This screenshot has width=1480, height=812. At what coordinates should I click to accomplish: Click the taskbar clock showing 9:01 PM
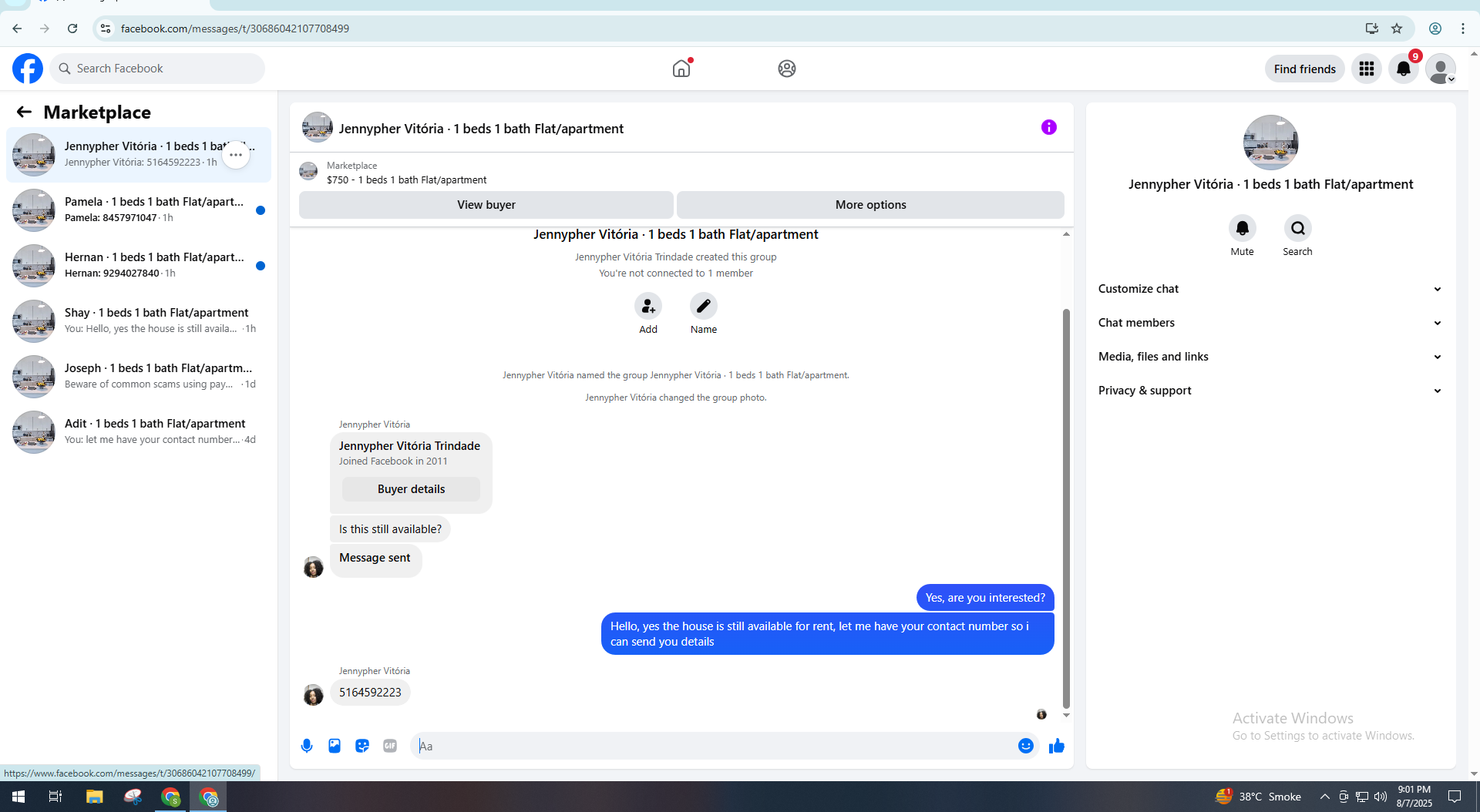tap(1414, 797)
